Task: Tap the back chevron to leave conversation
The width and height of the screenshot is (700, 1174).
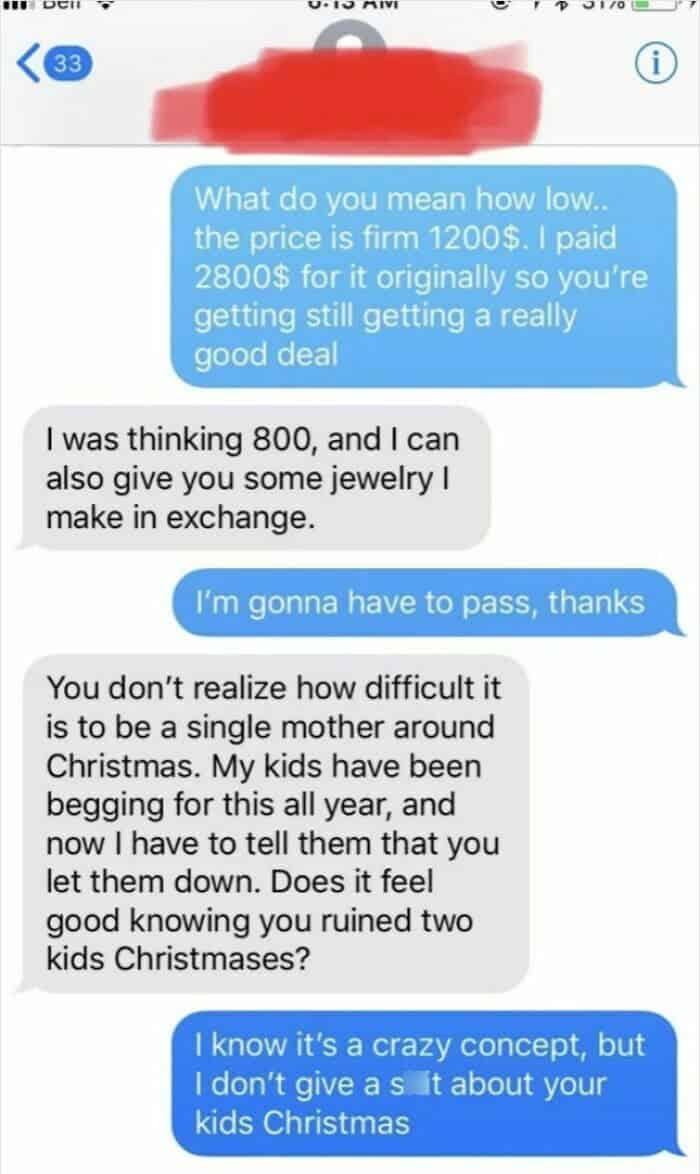Action: tap(28, 64)
